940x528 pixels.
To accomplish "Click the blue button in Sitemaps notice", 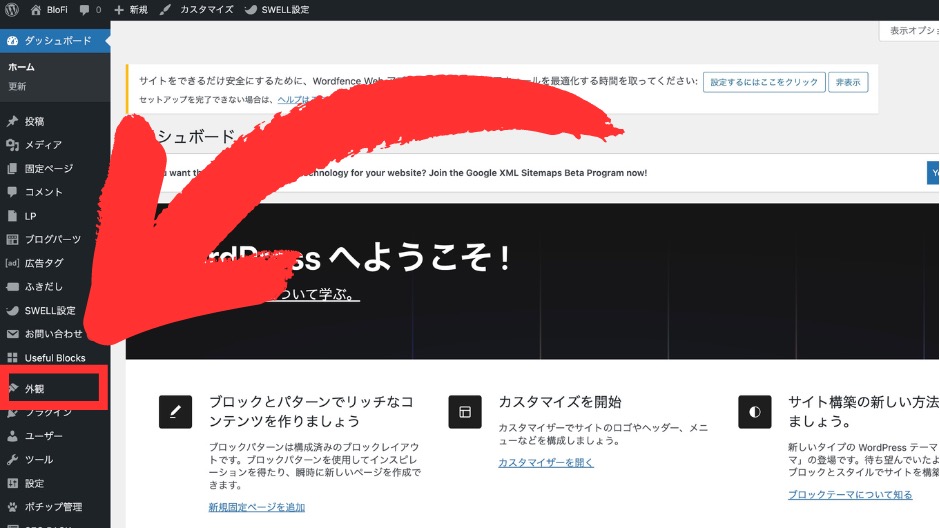I will (x=933, y=173).
